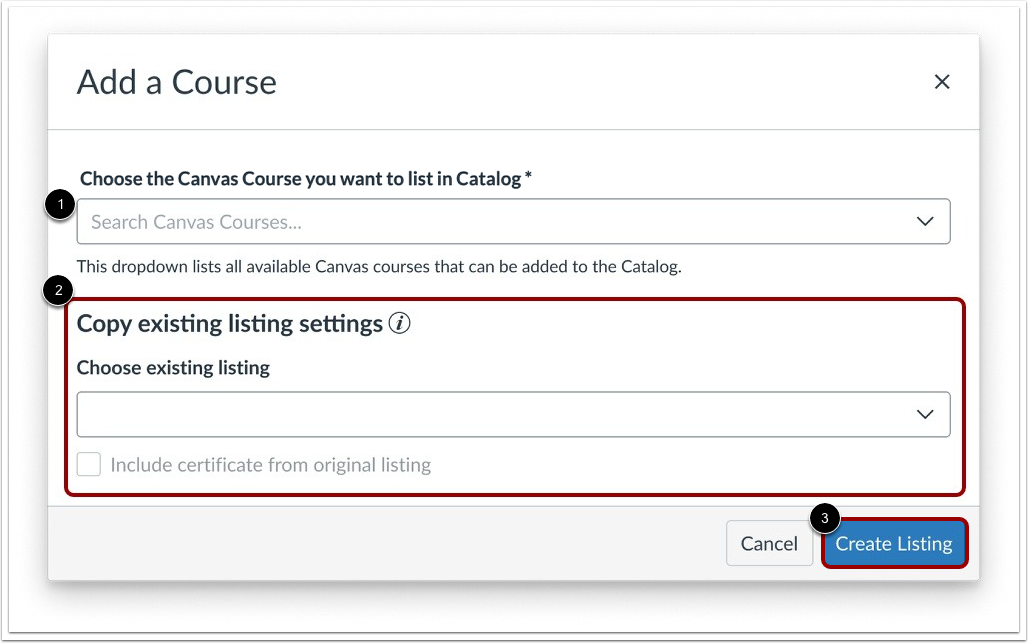Click the chevron on the Choose existing listing dropdown
Image resolution: width=1028 pixels, height=643 pixels.
[x=924, y=414]
